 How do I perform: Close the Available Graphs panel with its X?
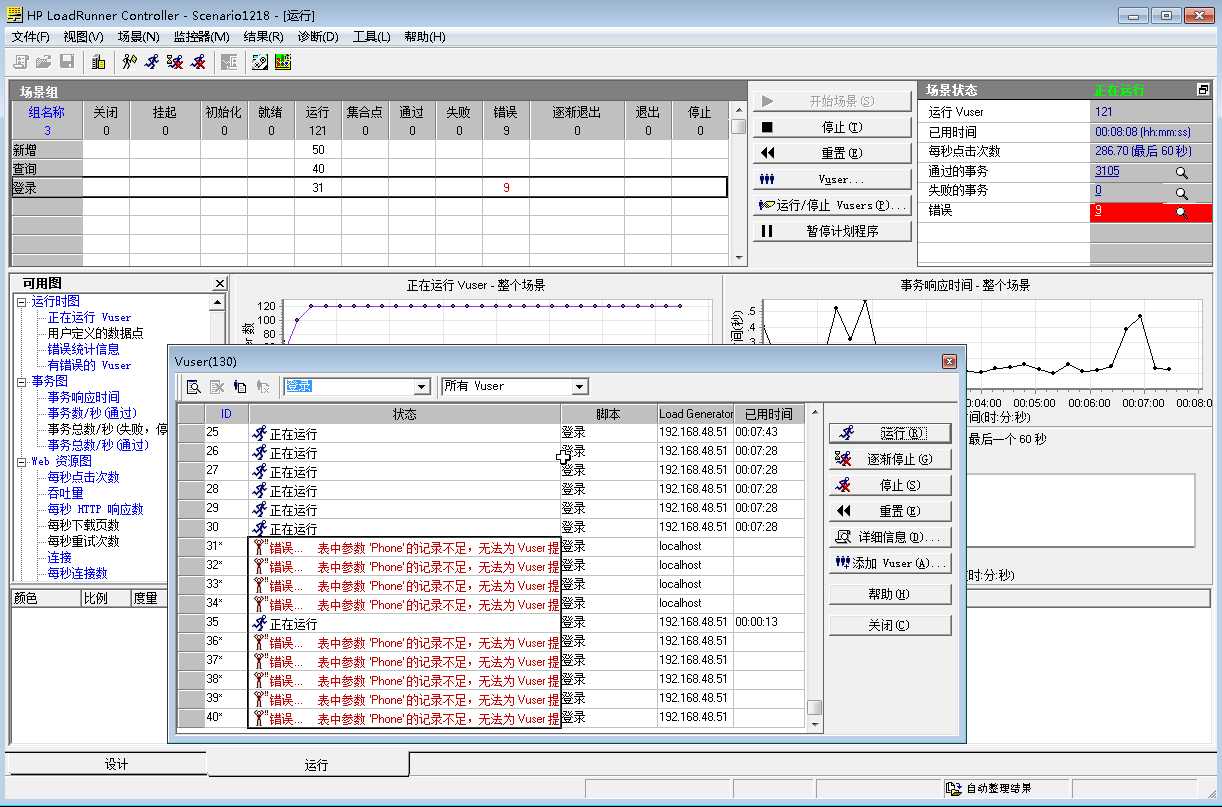click(220, 284)
